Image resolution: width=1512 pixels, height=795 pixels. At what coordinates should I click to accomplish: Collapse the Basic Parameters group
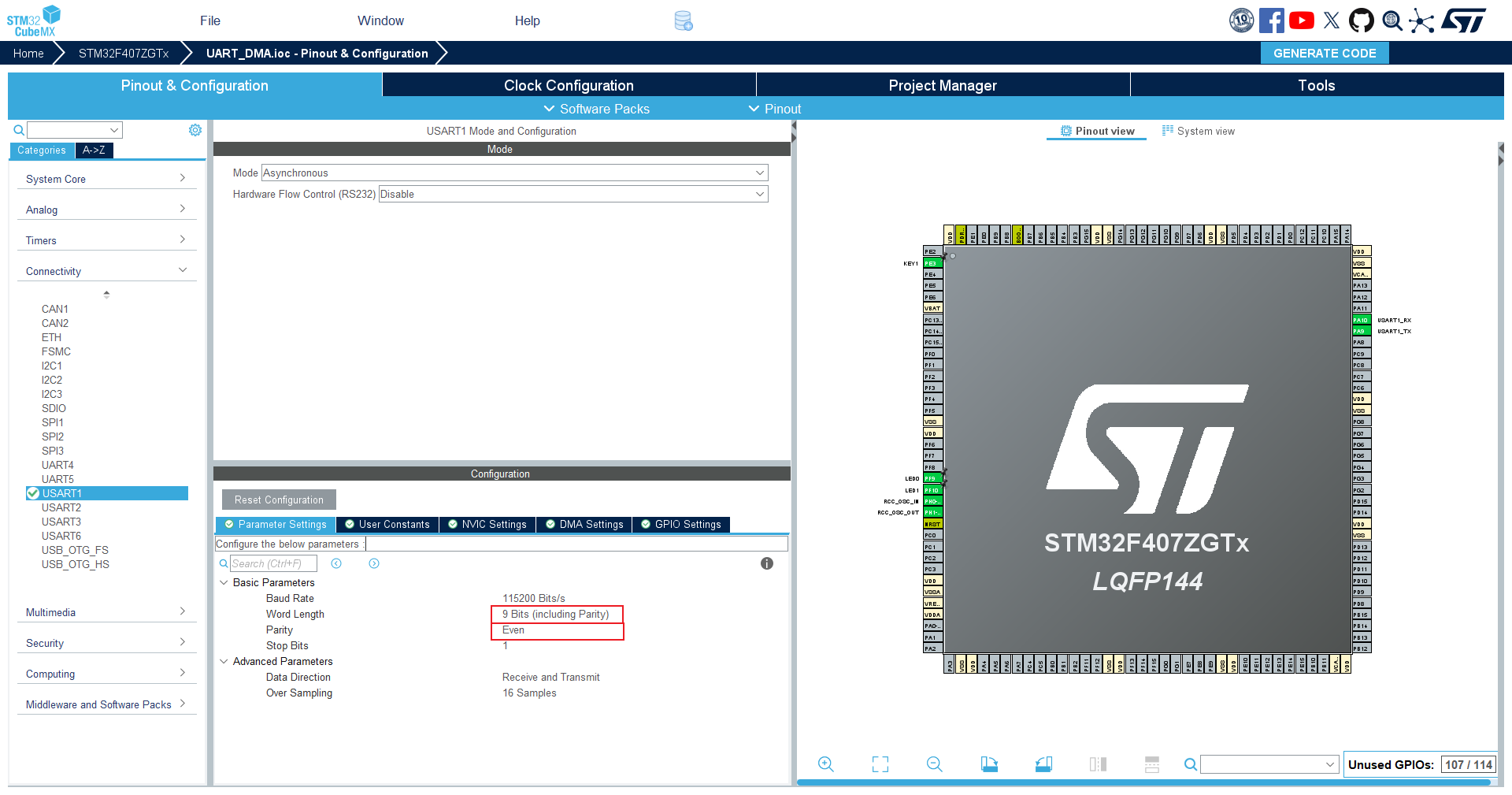tap(224, 582)
